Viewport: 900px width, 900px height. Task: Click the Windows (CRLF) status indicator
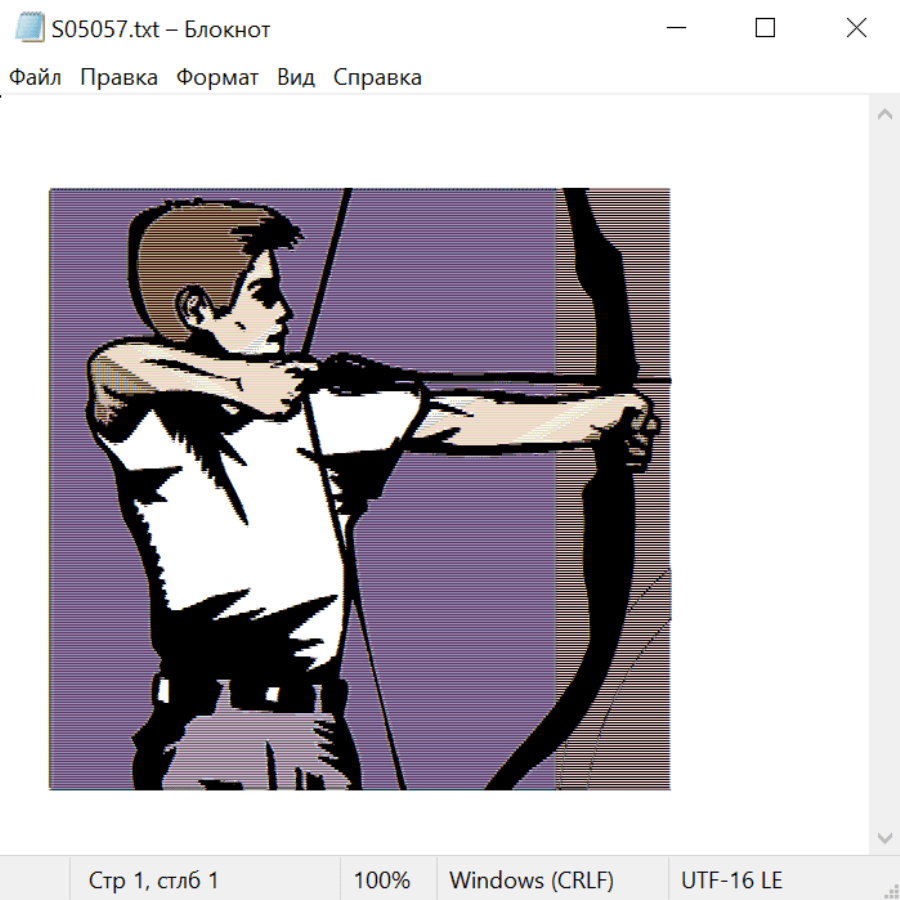(x=531, y=881)
